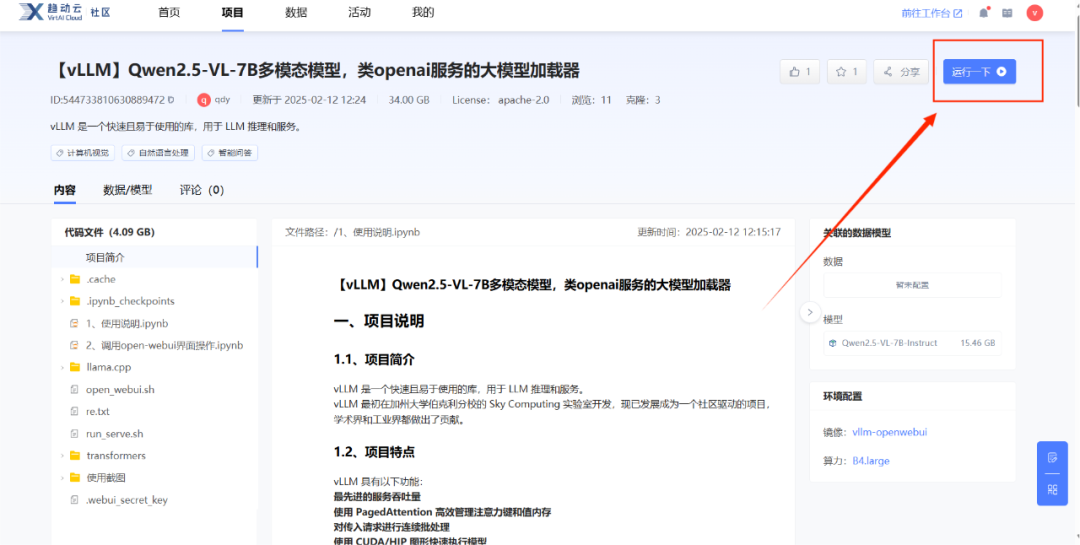Viewport: 1080px width, 545px height.
Task: Expand the .ipynb_checkpoints folder arrow
Action: [62, 301]
